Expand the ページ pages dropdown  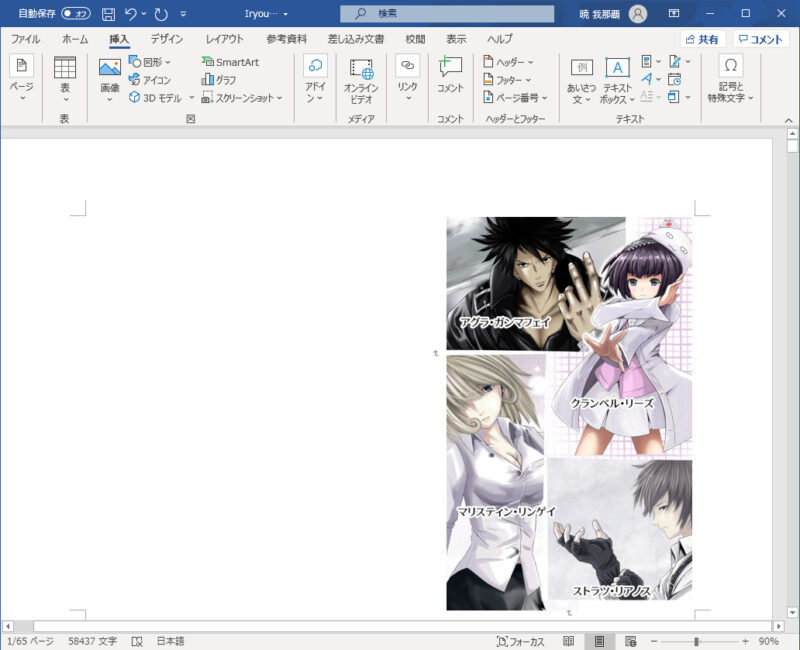pos(22,78)
